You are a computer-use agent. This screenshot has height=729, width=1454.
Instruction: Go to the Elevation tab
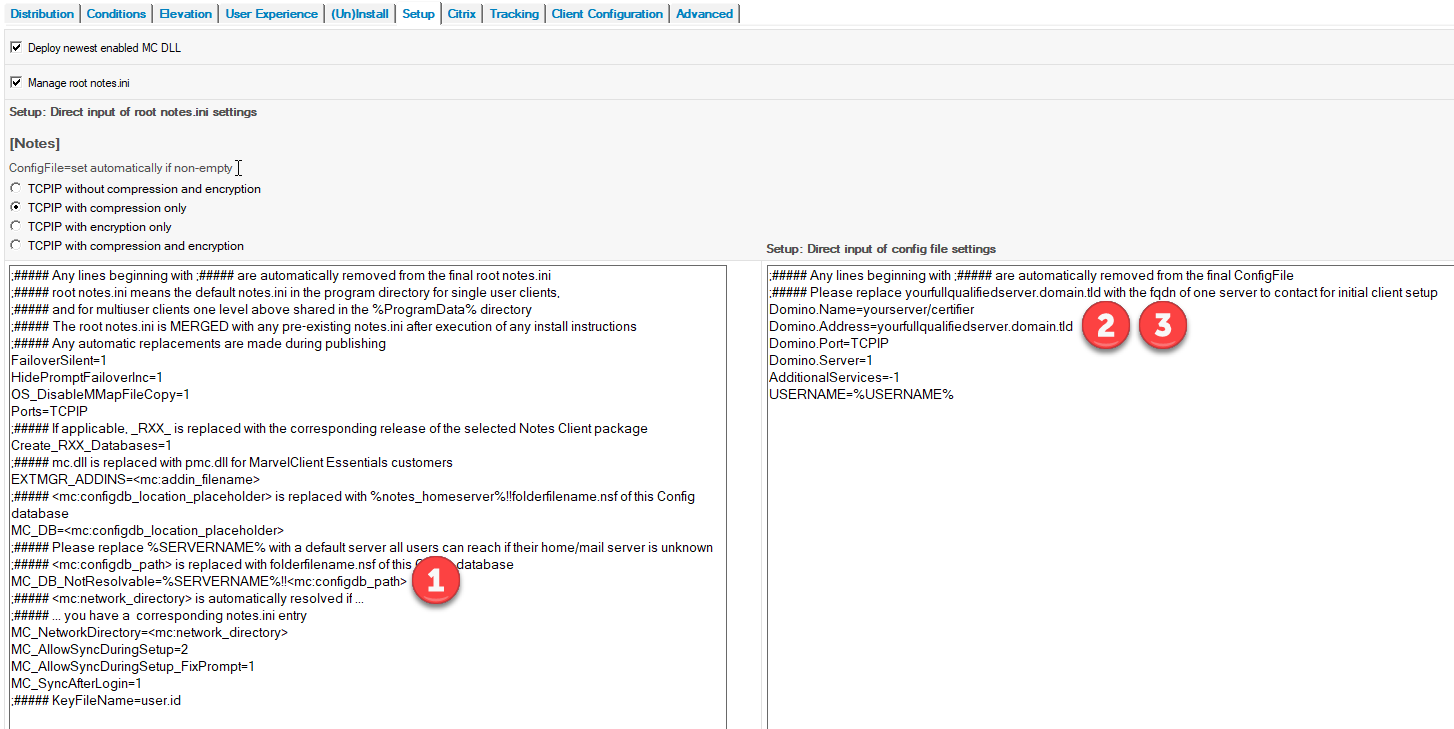[x=185, y=14]
